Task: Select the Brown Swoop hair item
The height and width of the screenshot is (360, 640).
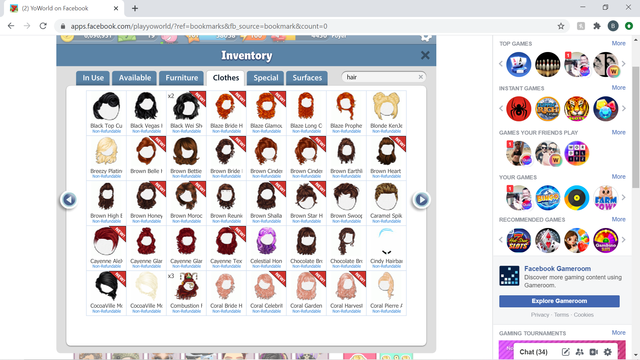Action: coord(347,202)
